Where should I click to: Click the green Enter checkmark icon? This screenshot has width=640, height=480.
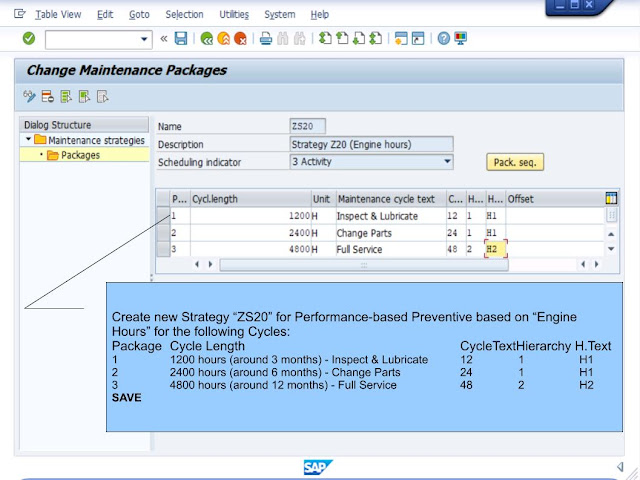pyautogui.click(x=29, y=39)
